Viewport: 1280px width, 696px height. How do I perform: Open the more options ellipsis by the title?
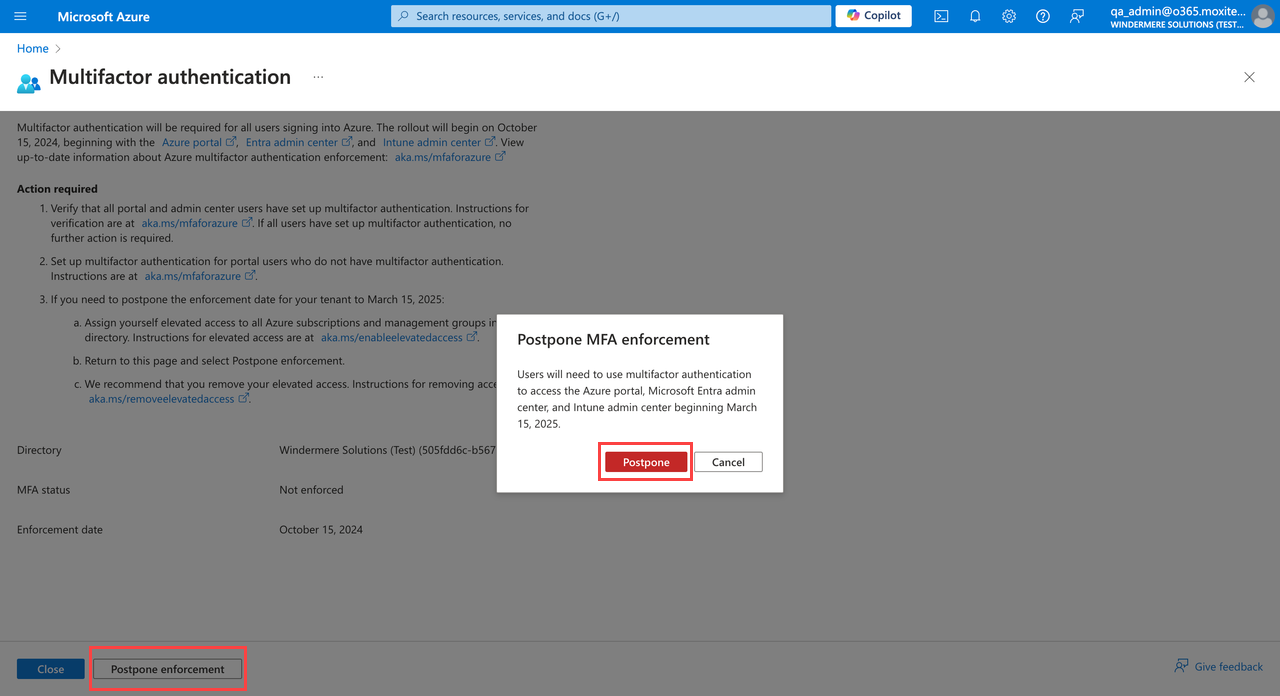tap(318, 77)
